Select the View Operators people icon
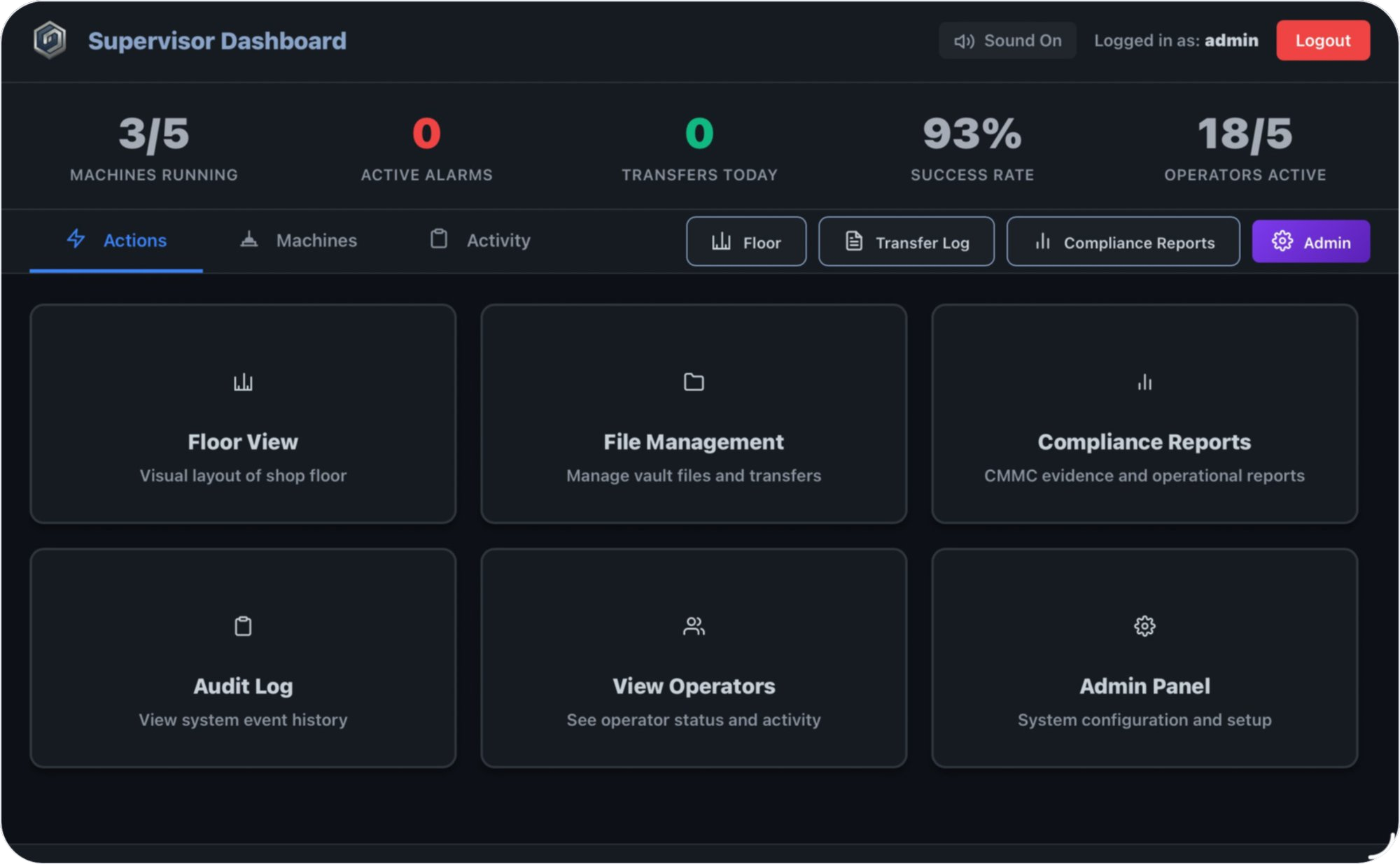Viewport: 1400px width, 864px height. [x=693, y=626]
